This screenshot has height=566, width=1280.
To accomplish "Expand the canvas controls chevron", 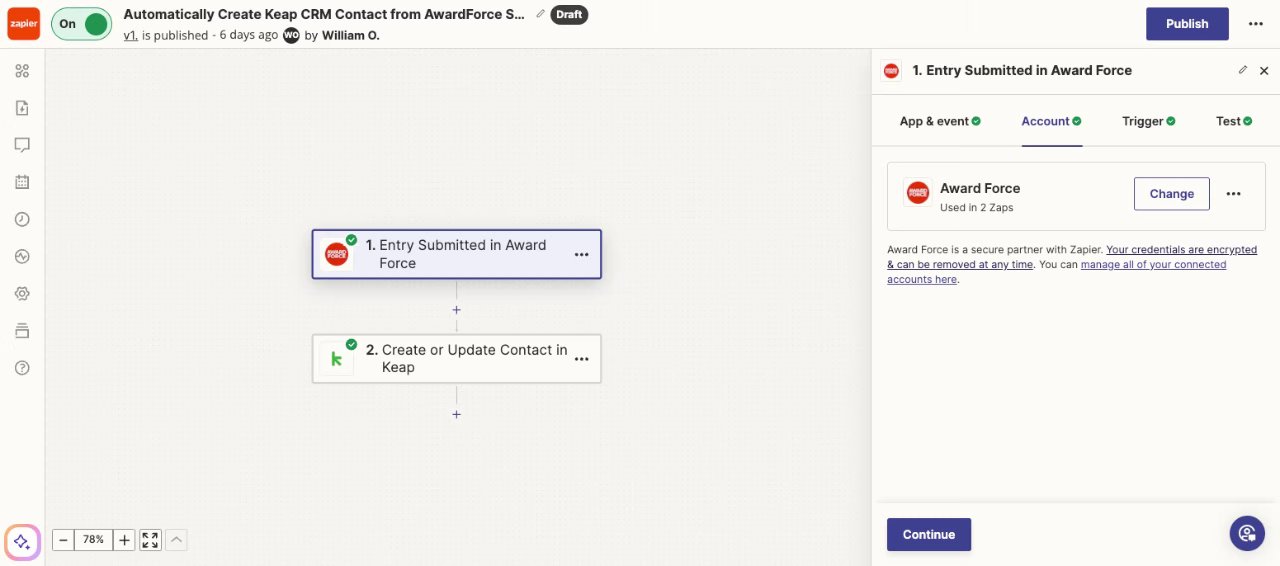I will pyautogui.click(x=176, y=540).
